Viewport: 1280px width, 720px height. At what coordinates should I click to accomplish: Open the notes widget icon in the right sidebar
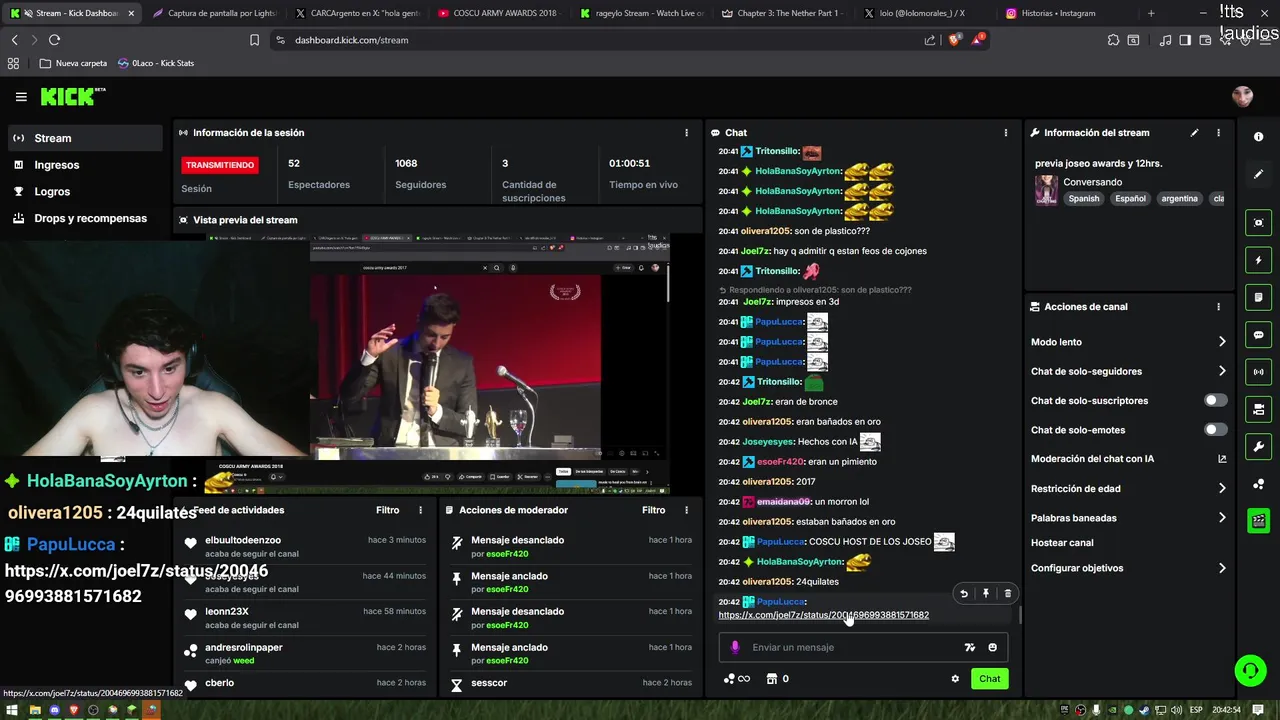point(1259,298)
